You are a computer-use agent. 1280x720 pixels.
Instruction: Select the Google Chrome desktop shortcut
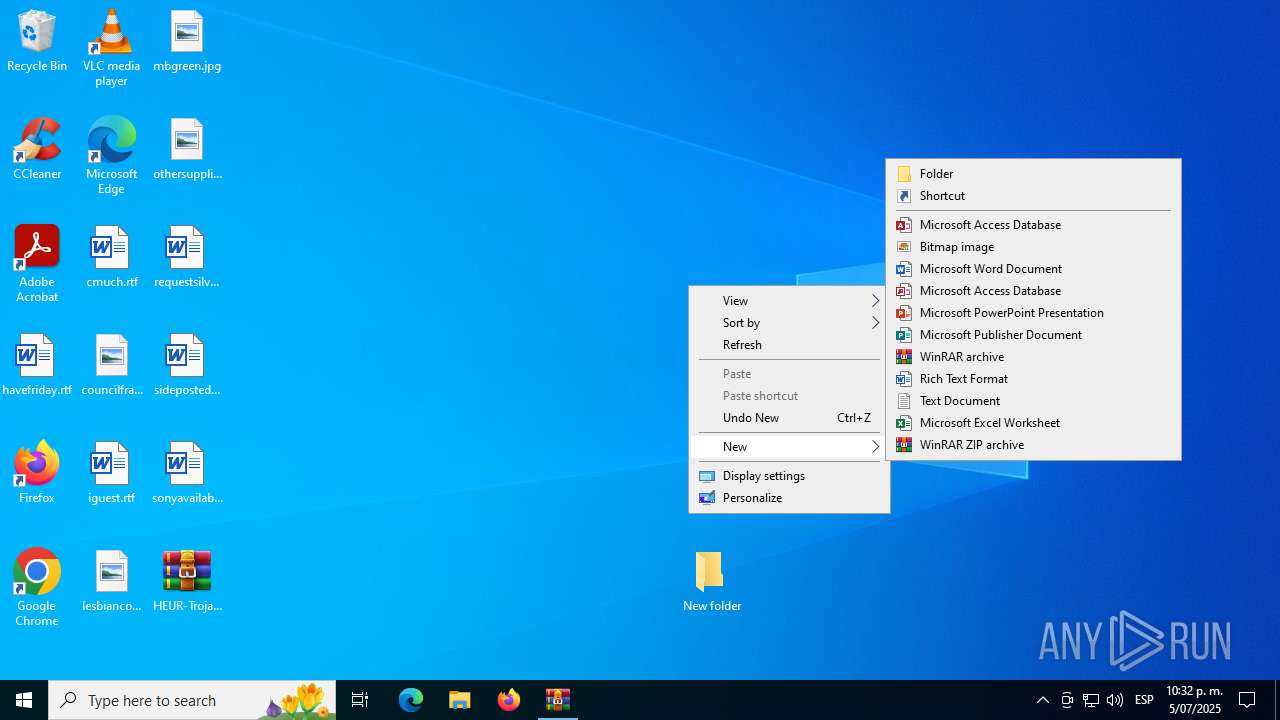click(37, 588)
